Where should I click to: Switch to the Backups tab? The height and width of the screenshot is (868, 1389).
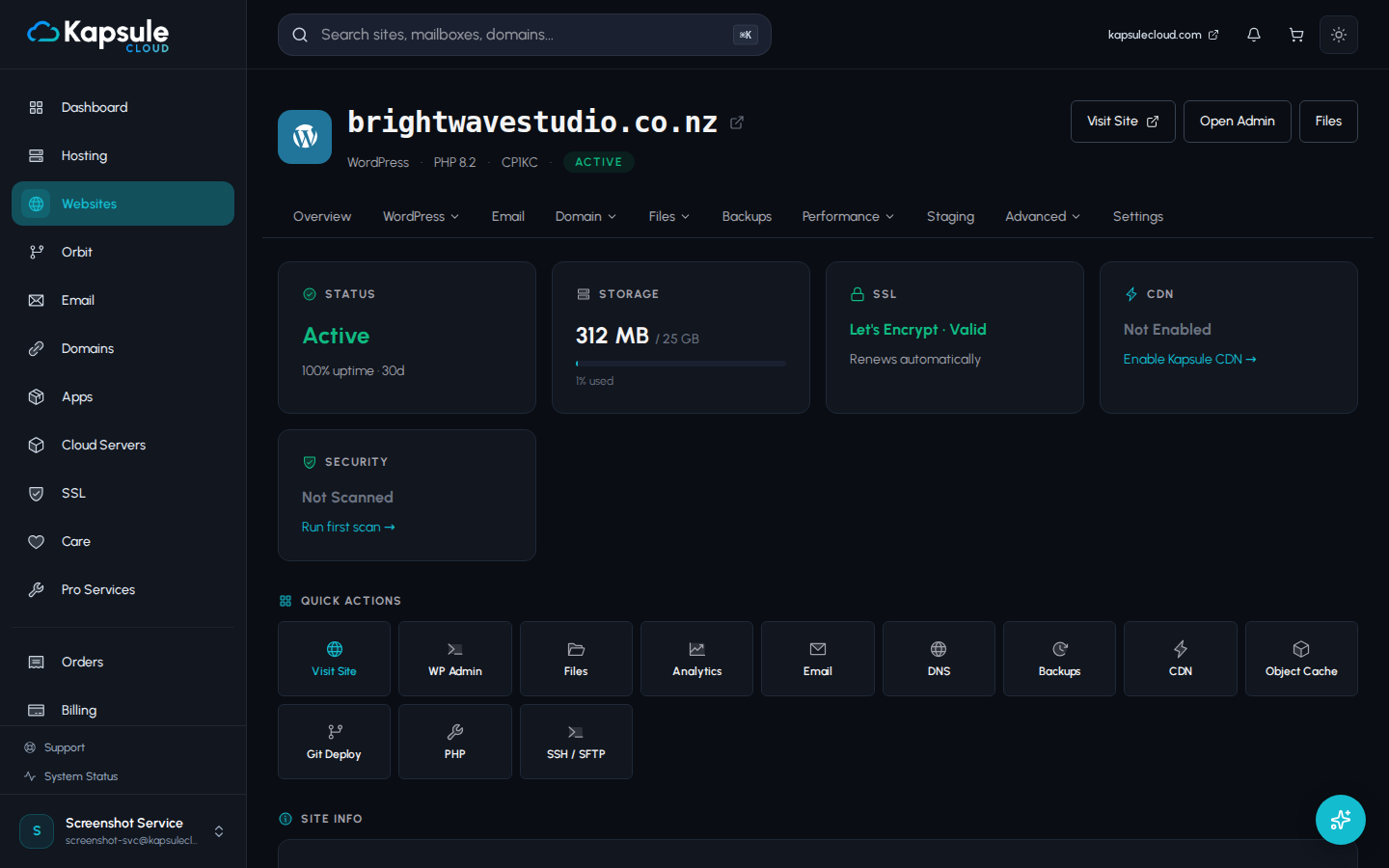(x=747, y=216)
